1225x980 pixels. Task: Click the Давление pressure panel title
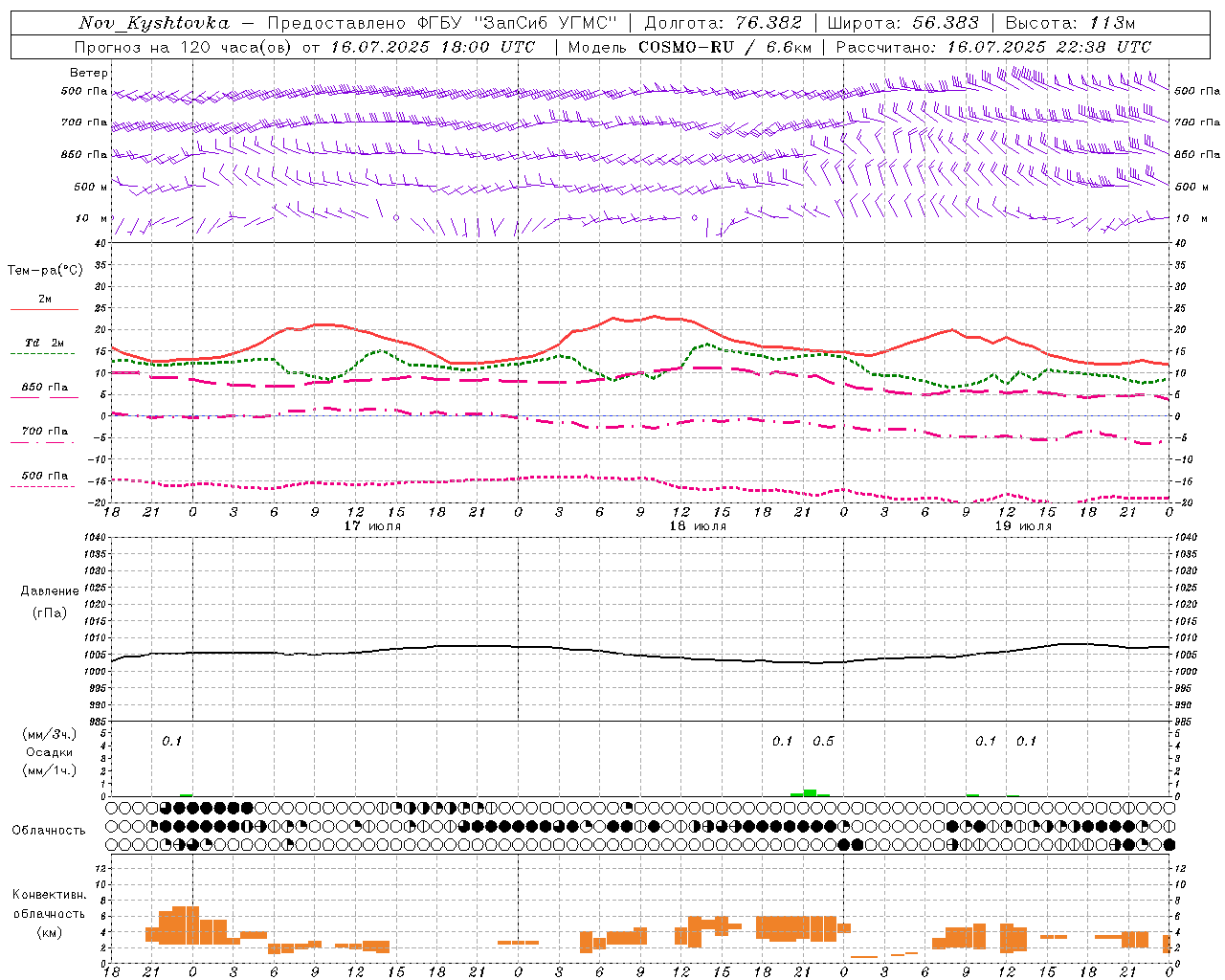point(50,591)
